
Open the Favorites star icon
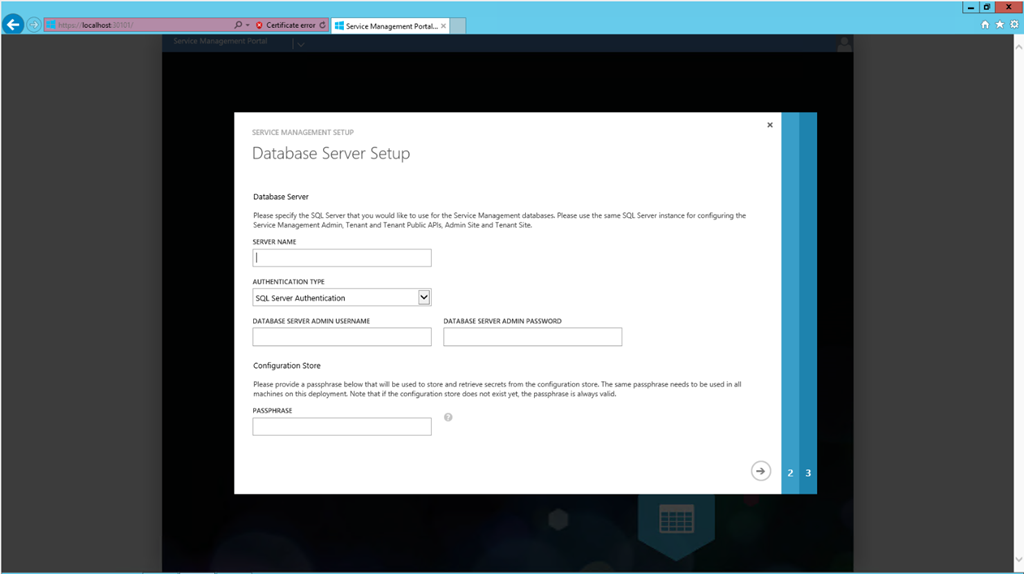click(x=999, y=25)
